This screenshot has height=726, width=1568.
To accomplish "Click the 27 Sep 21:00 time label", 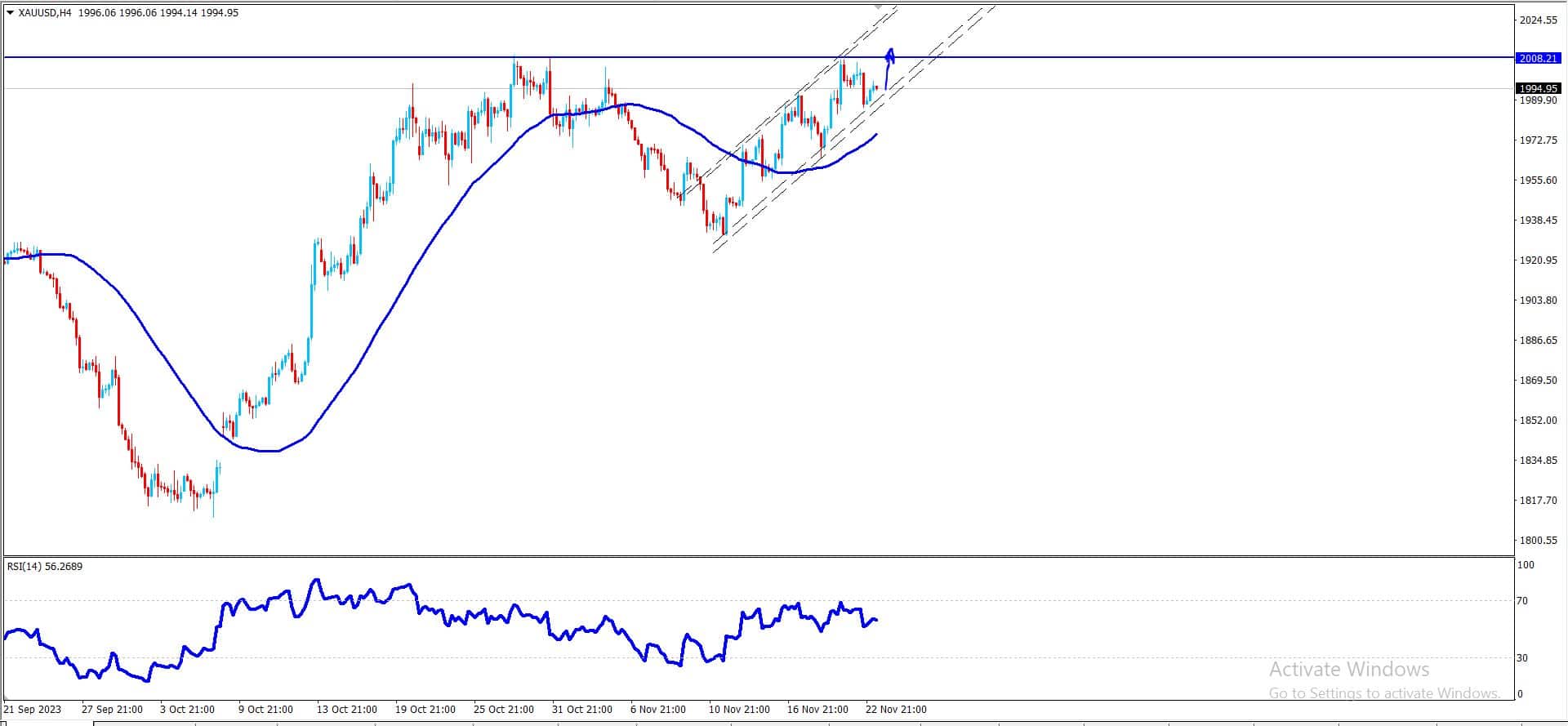I will (112, 710).
